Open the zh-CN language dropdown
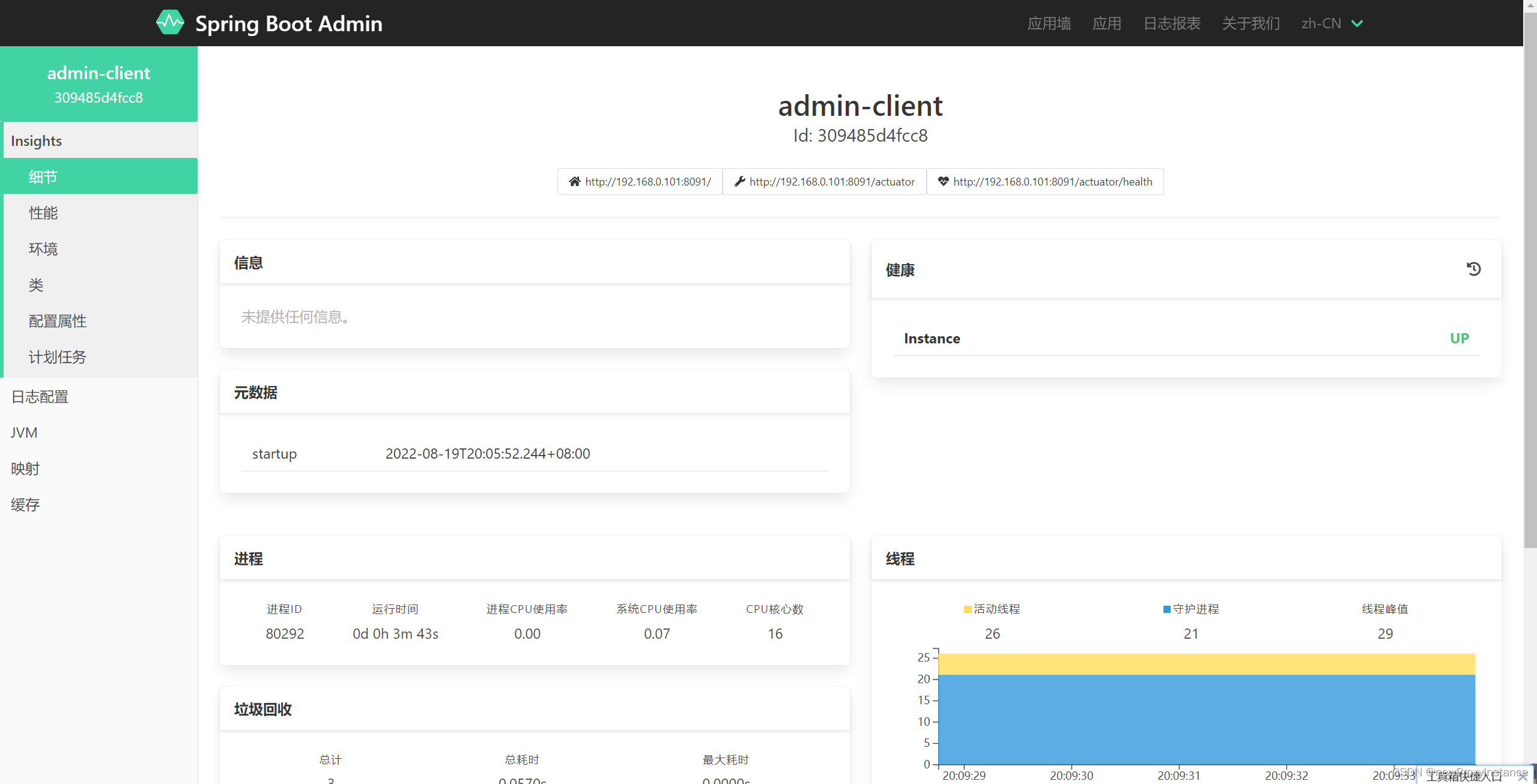Screen dimensions: 1537x784 pyautogui.click(x=1332, y=23)
